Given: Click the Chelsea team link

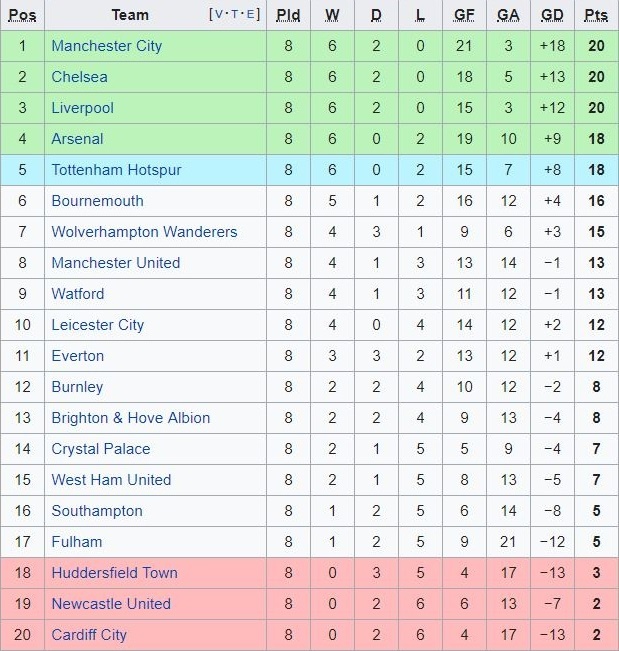Looking at the screenshot, I should (79, 77).
